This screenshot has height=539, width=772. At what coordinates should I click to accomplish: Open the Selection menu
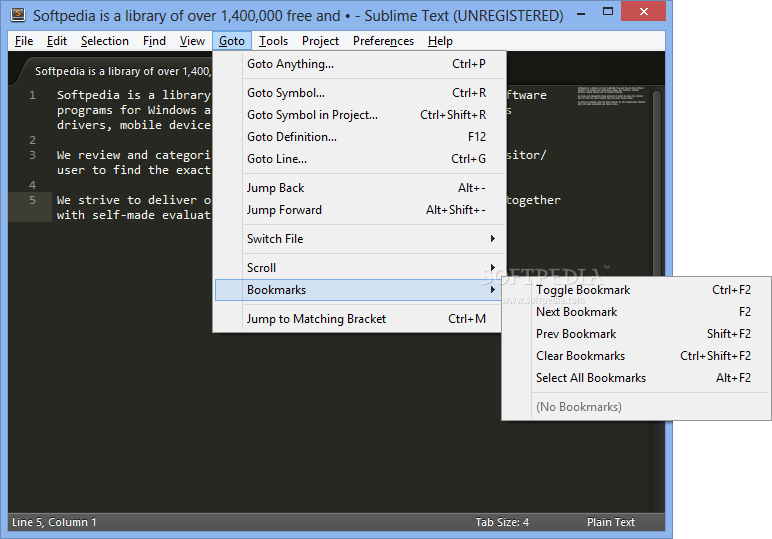pos(105,41)
